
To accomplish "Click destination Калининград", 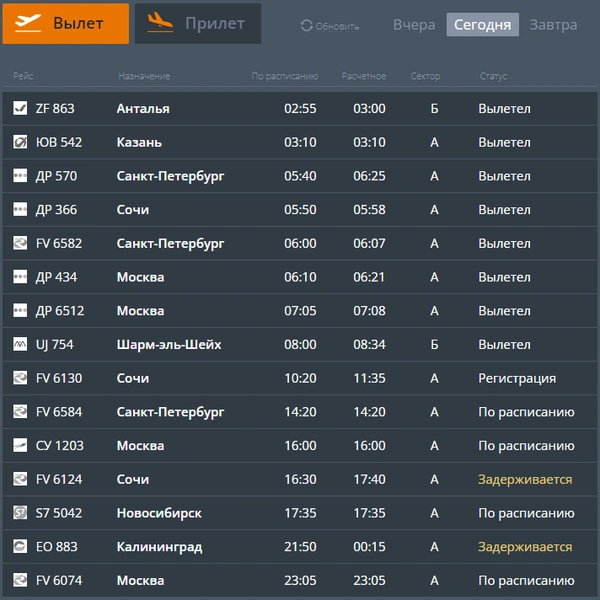I will click(x=160, y=547).
